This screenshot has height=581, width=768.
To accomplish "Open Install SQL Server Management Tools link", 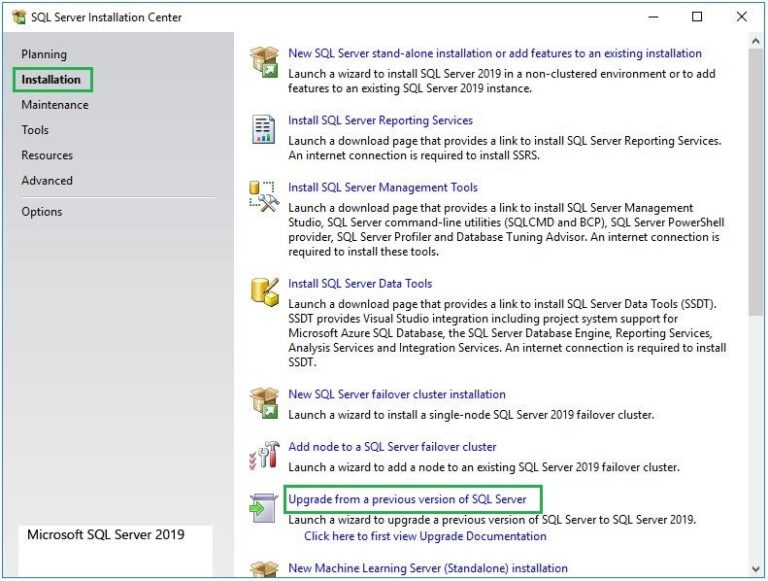I will pos(383,188).
